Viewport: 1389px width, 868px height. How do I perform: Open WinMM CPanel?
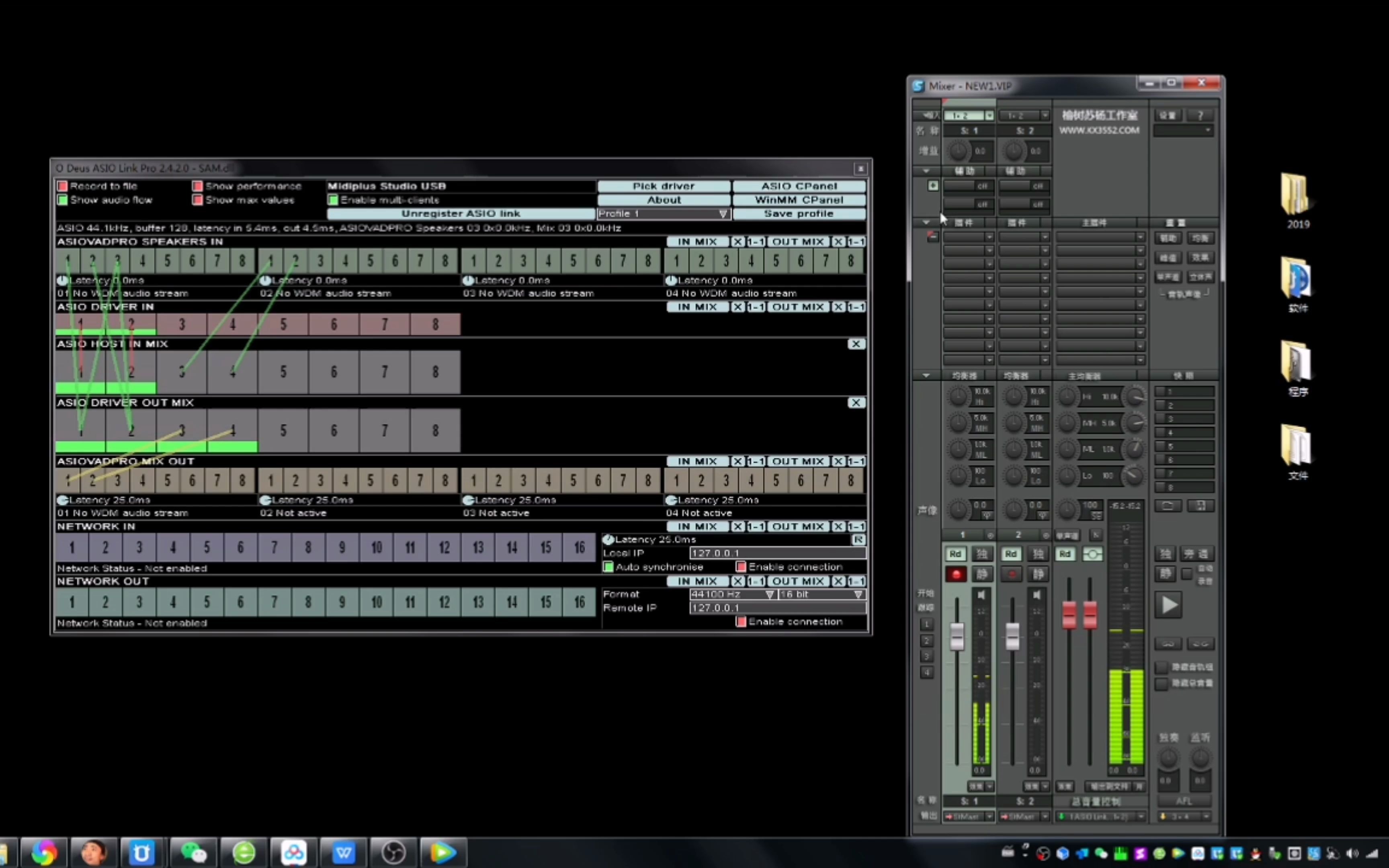click(x=799, y=200)
